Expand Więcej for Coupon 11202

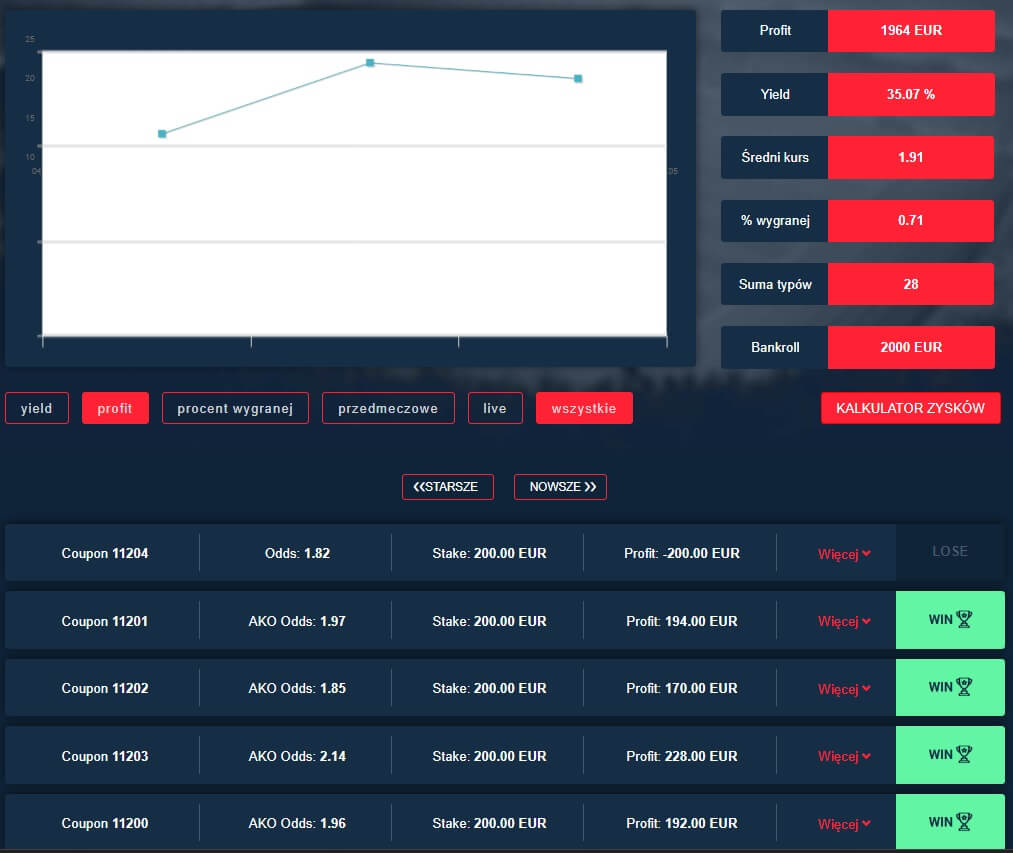[844, 689]
